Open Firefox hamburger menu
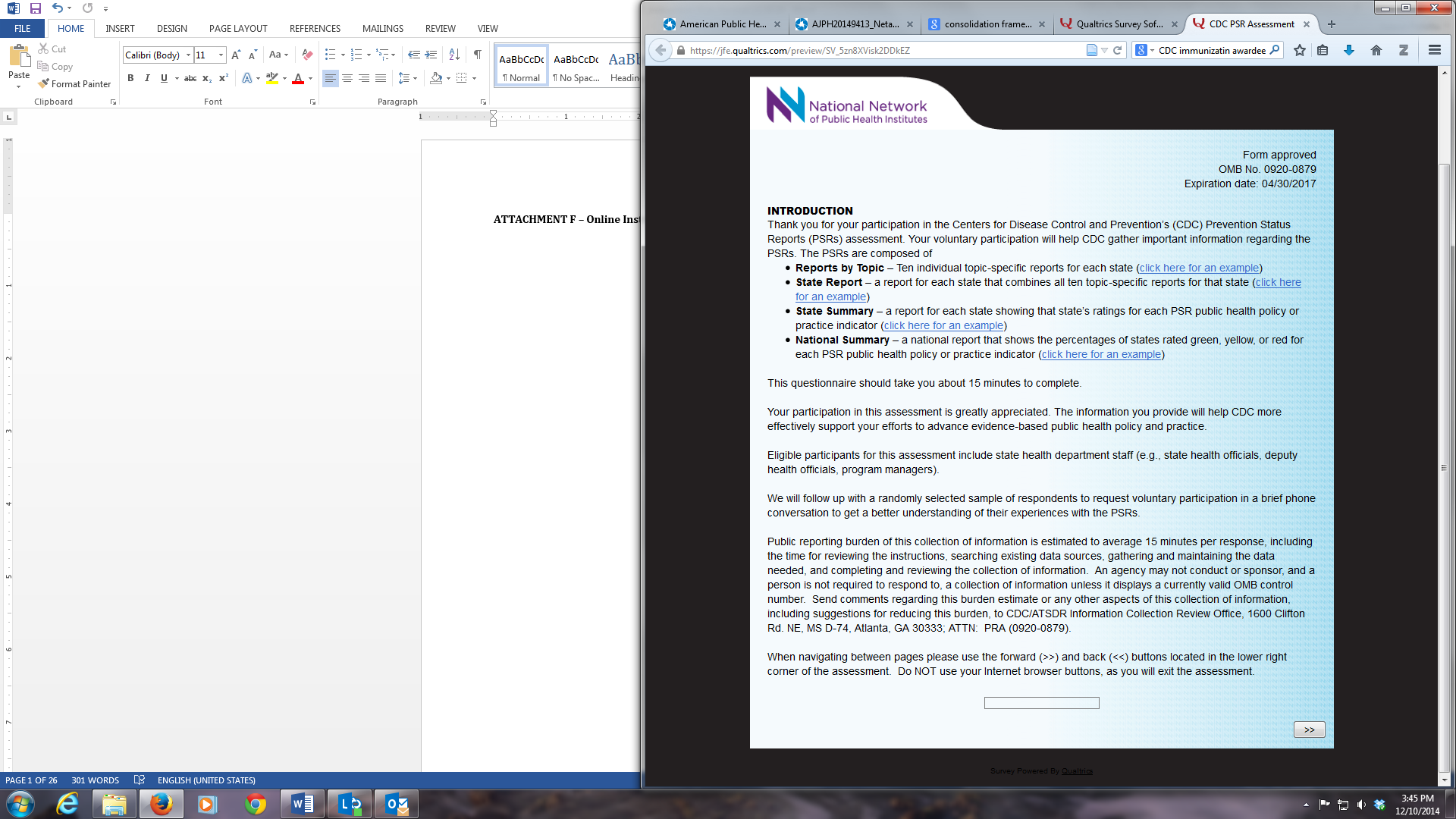 [1434, 50]
